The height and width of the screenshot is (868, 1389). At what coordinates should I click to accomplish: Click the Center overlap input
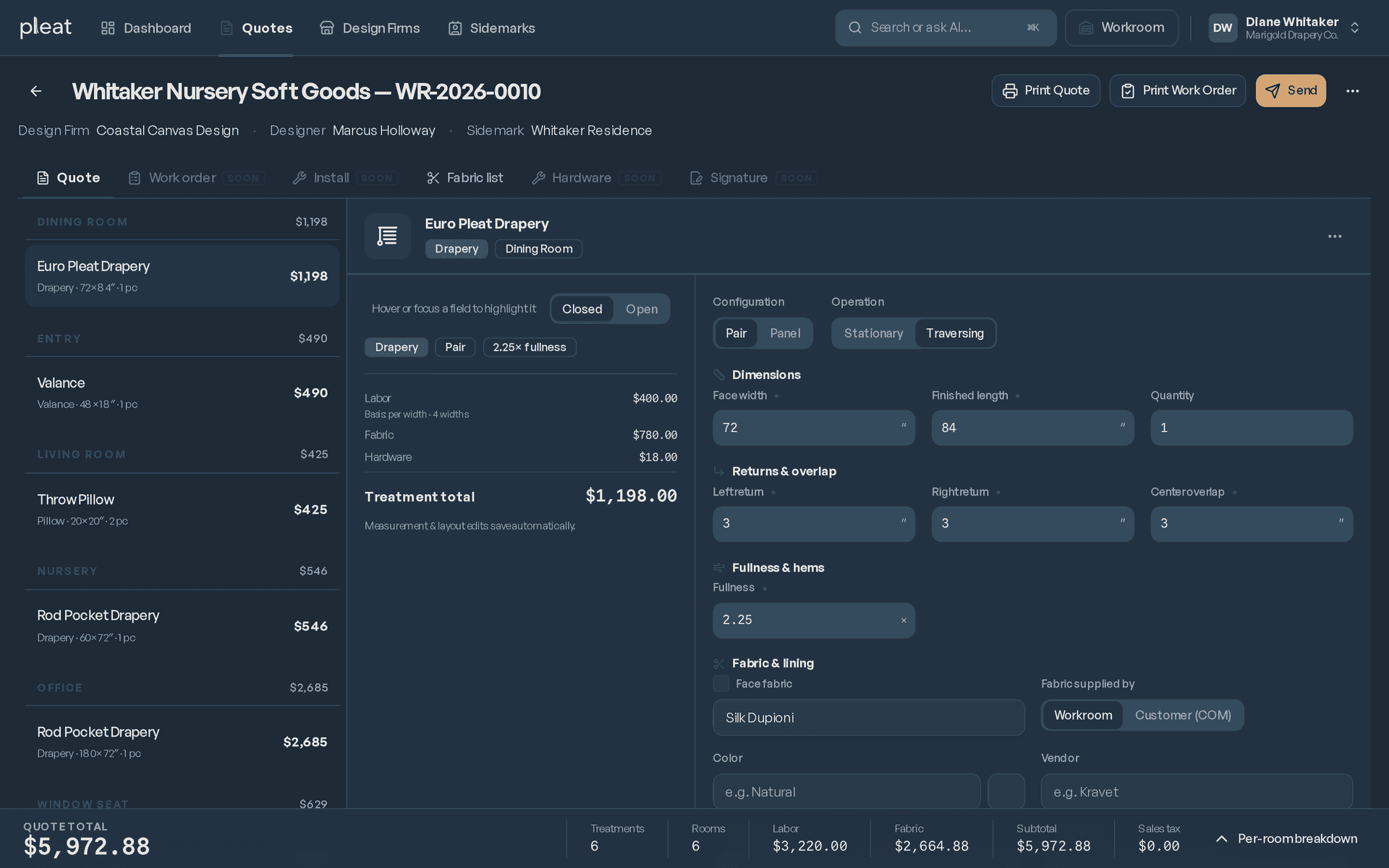[1252, 524]
